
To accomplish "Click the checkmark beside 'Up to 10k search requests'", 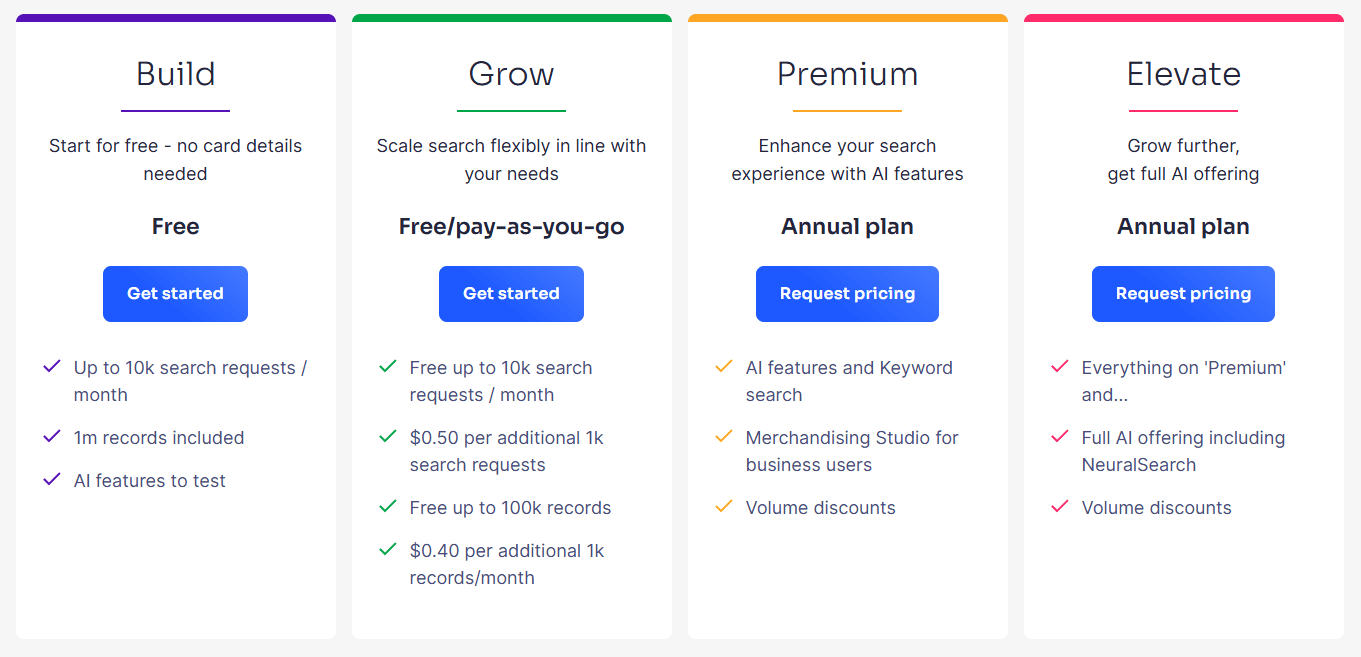I will click(53, 366).
